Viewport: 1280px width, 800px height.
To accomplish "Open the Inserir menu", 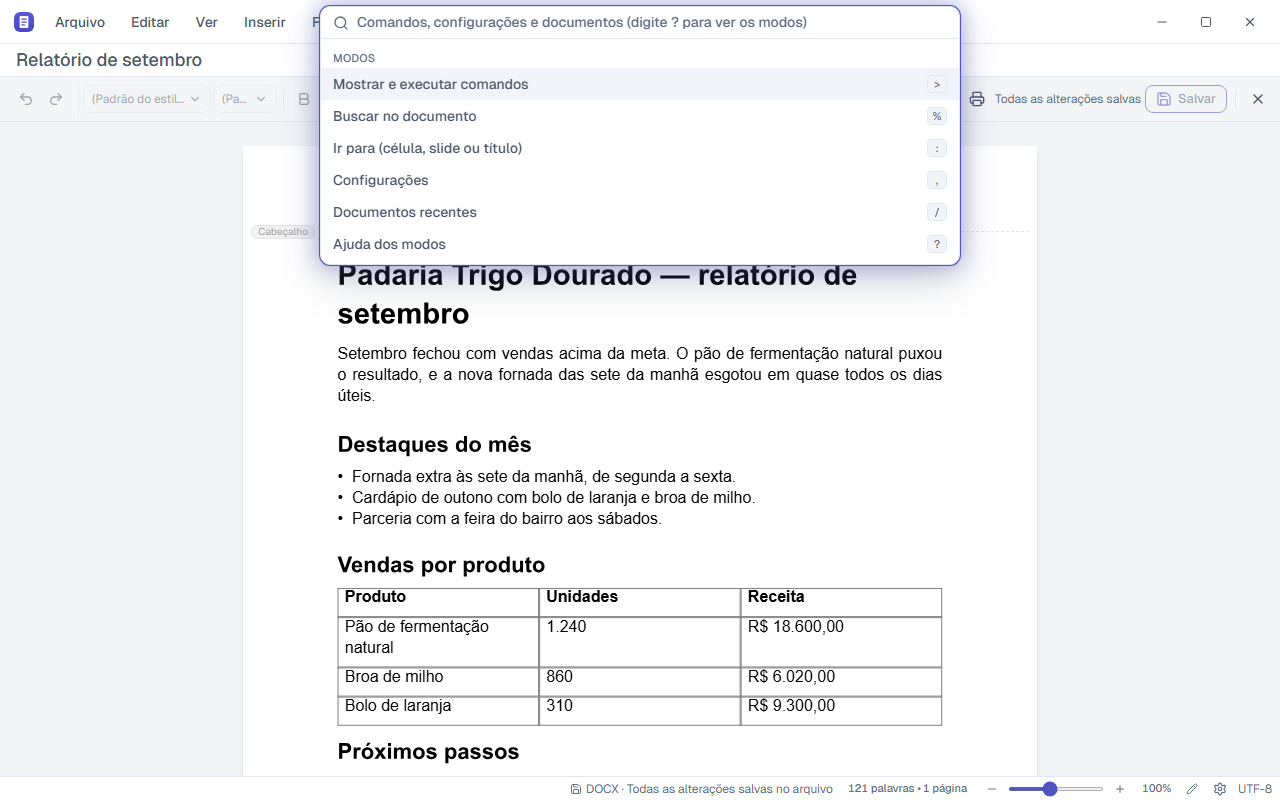I will [x=265, y=22].
